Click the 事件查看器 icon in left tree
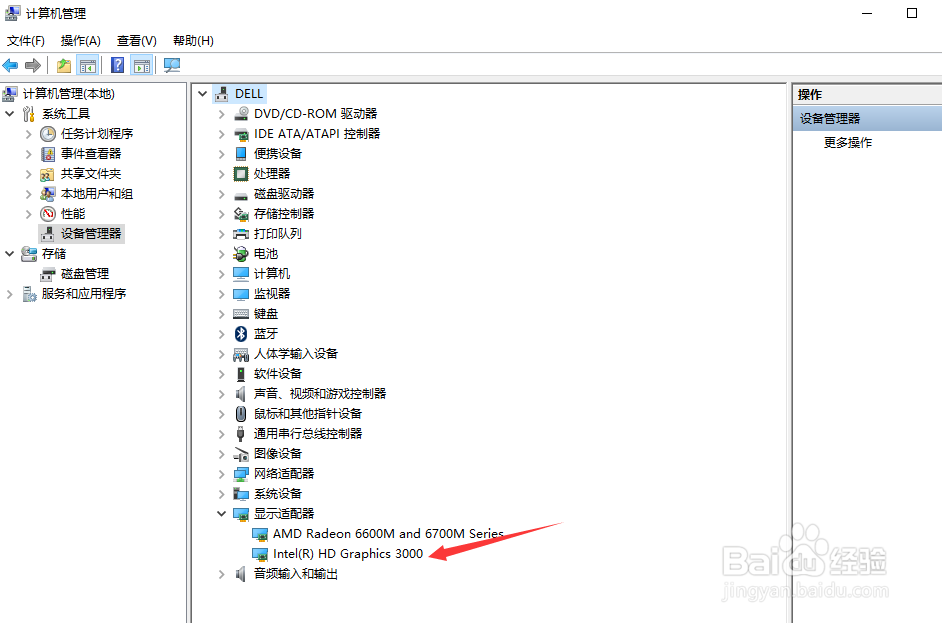942x623 pixels. [x=48, y=154]
